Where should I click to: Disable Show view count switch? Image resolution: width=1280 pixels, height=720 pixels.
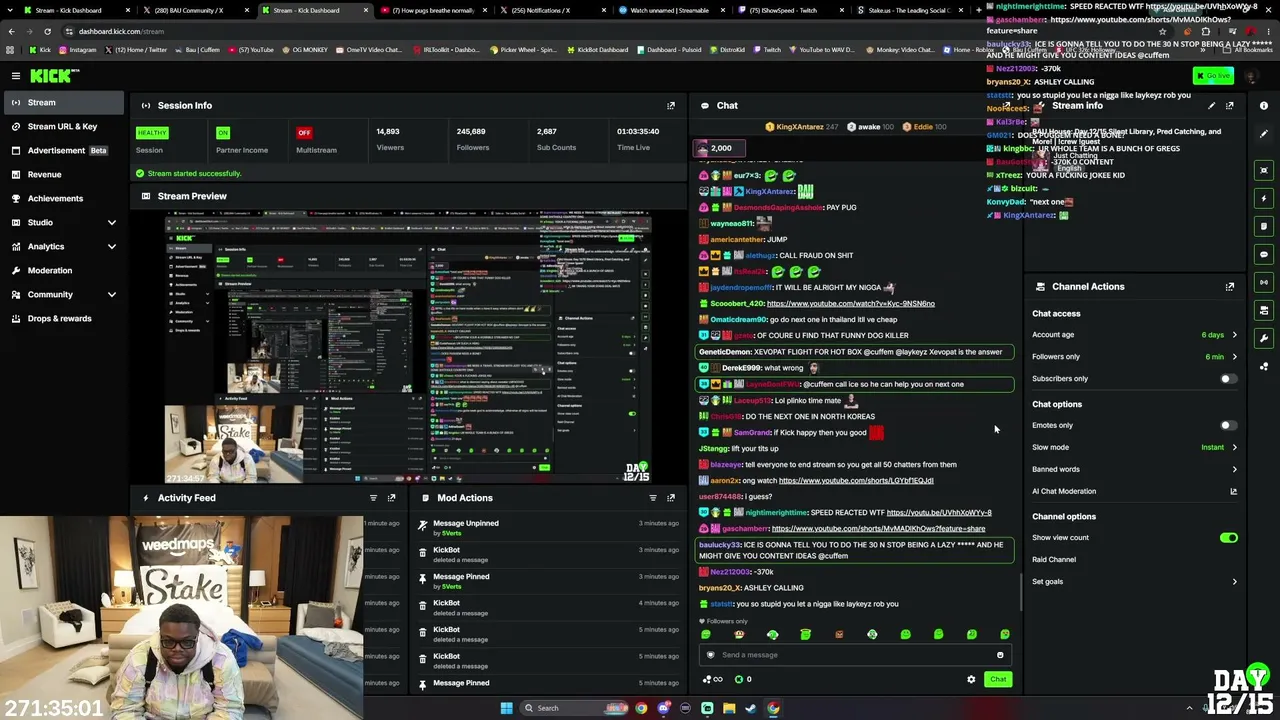1228,538
